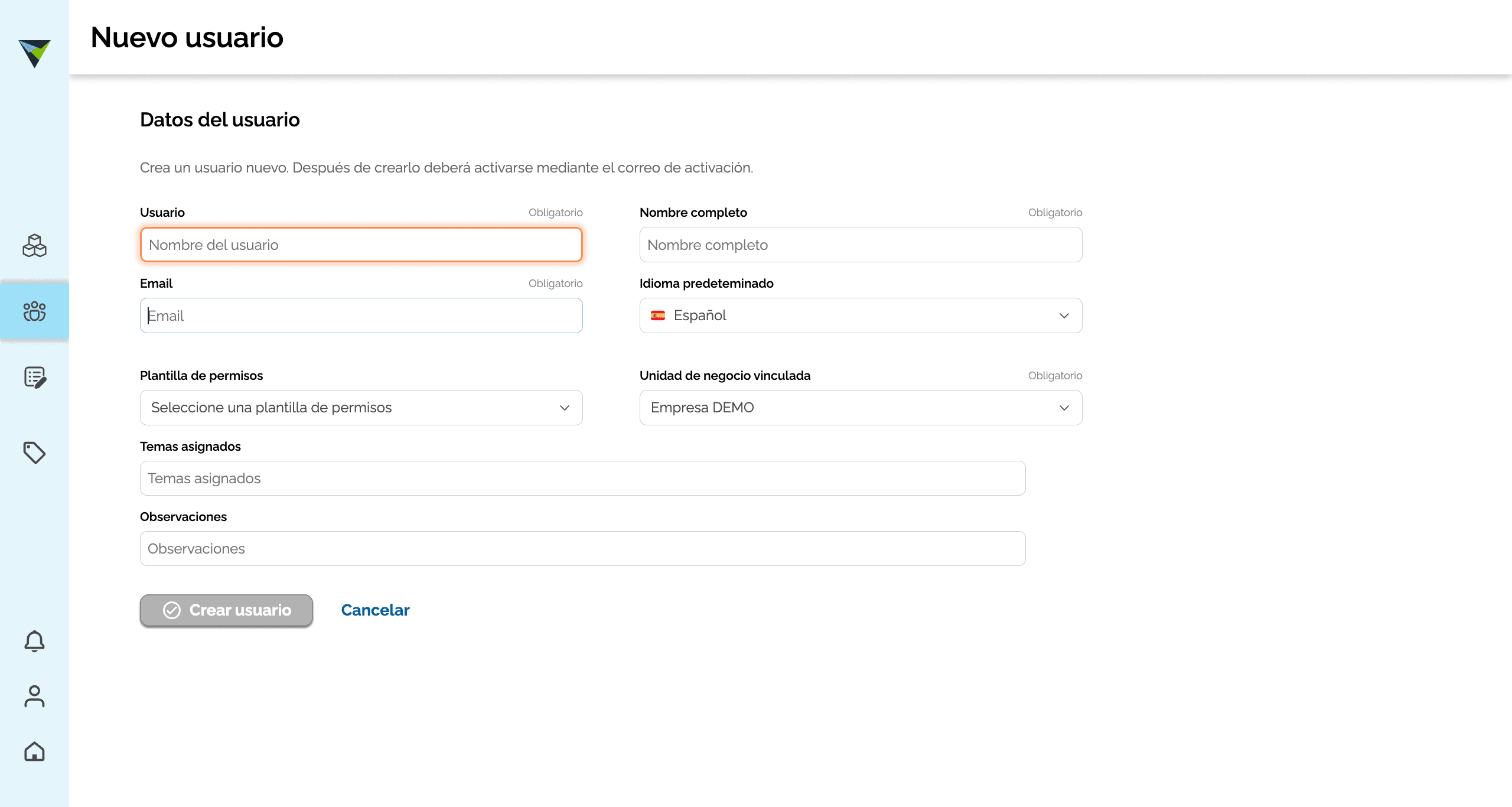Go to home icon in sidebar
This screenshot has height=807, width=1512.
pyautogui.click(x=34, y=751)
